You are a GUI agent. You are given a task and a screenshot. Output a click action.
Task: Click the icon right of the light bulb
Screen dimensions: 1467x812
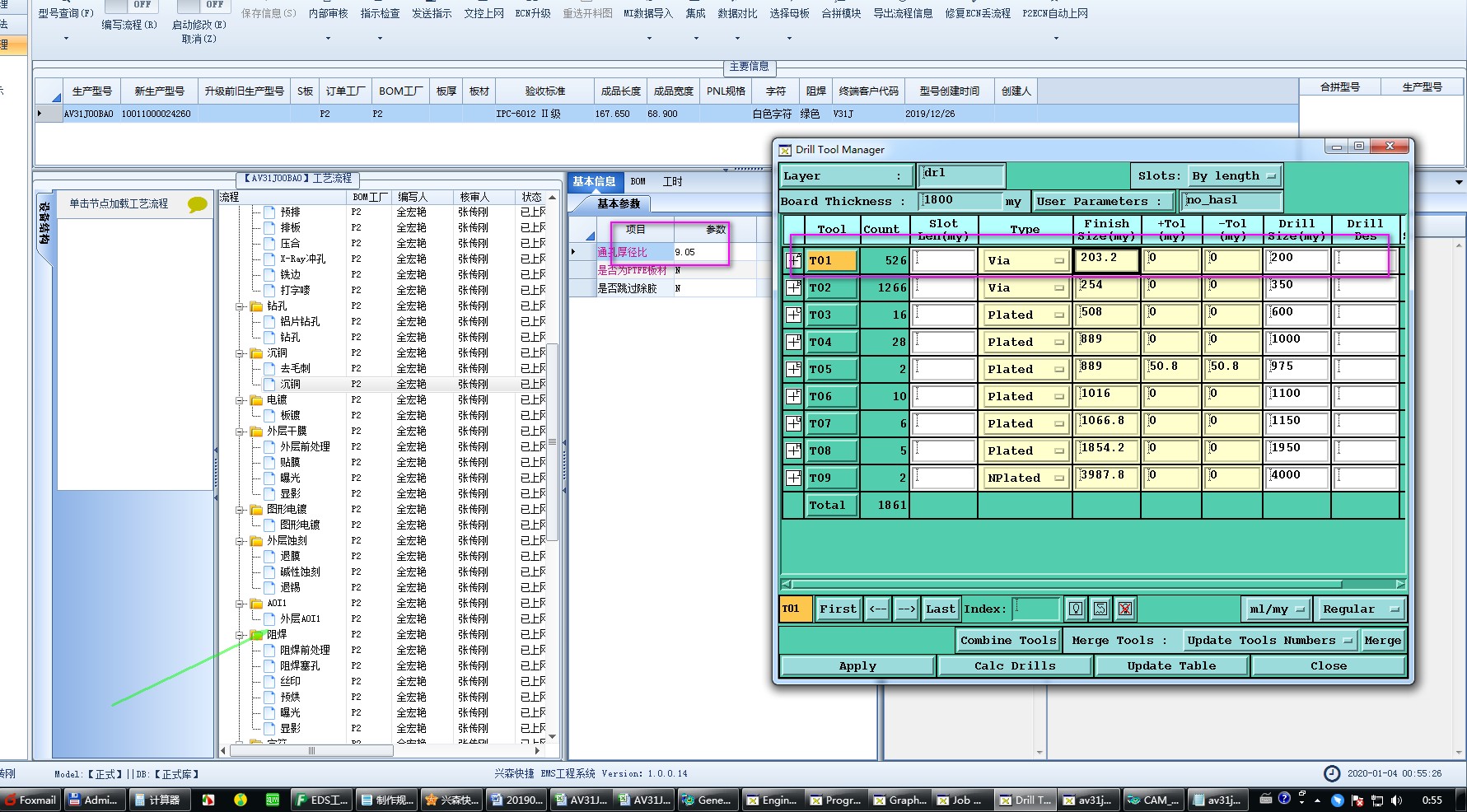1100,609
